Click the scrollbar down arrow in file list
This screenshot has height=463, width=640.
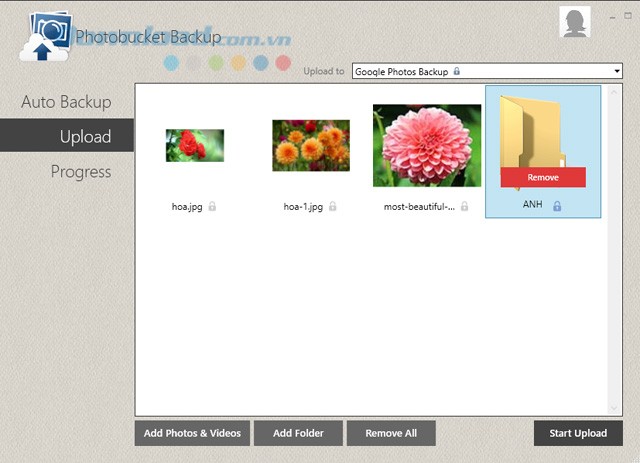615,408
